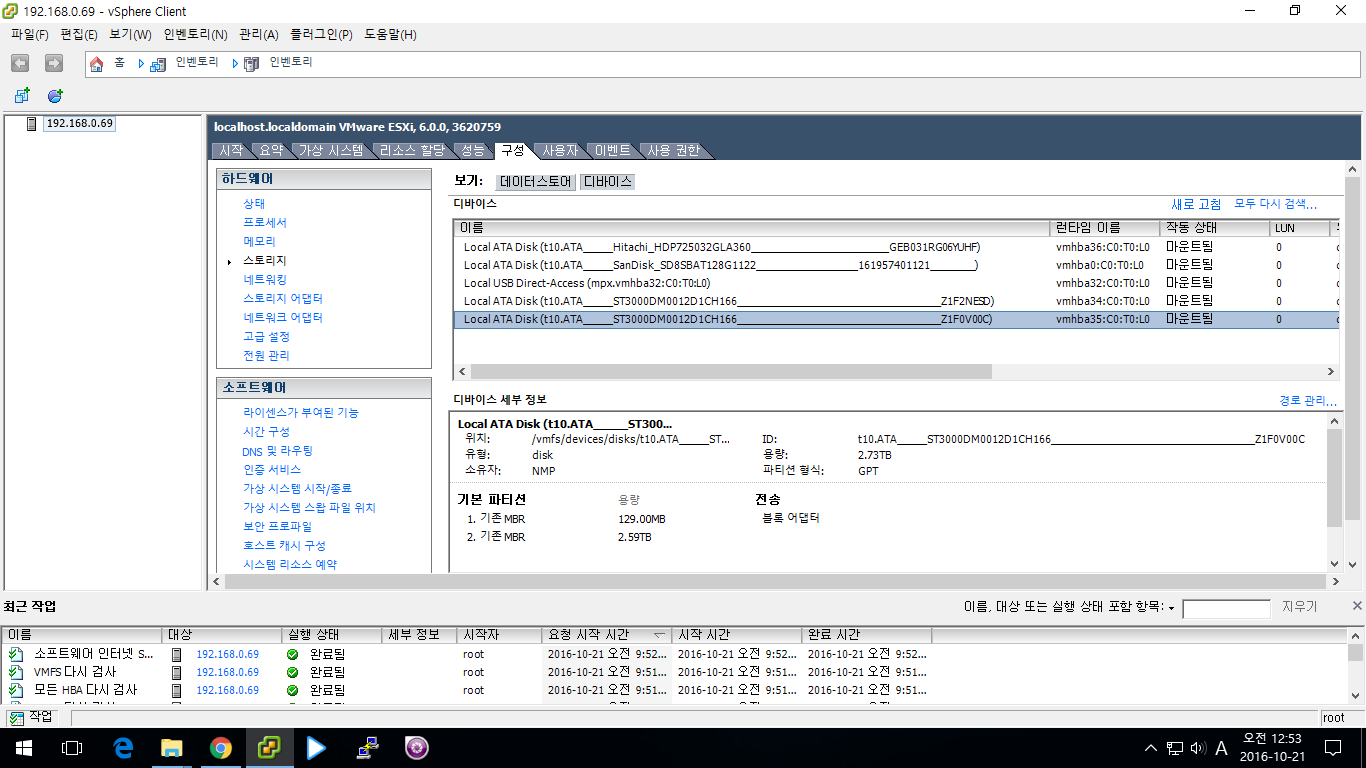Open Chrome from the taskbar
Image resolution: width=1366 pixels, height=768 pixels.
(x=221, y=747)
